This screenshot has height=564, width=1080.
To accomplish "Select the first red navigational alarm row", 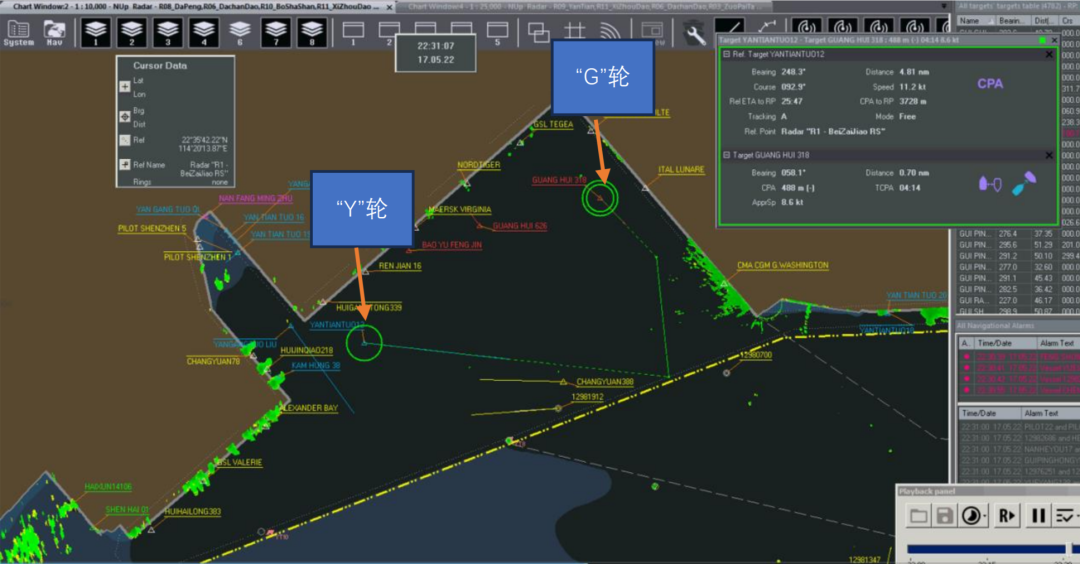I will [x=1019, y=357].
